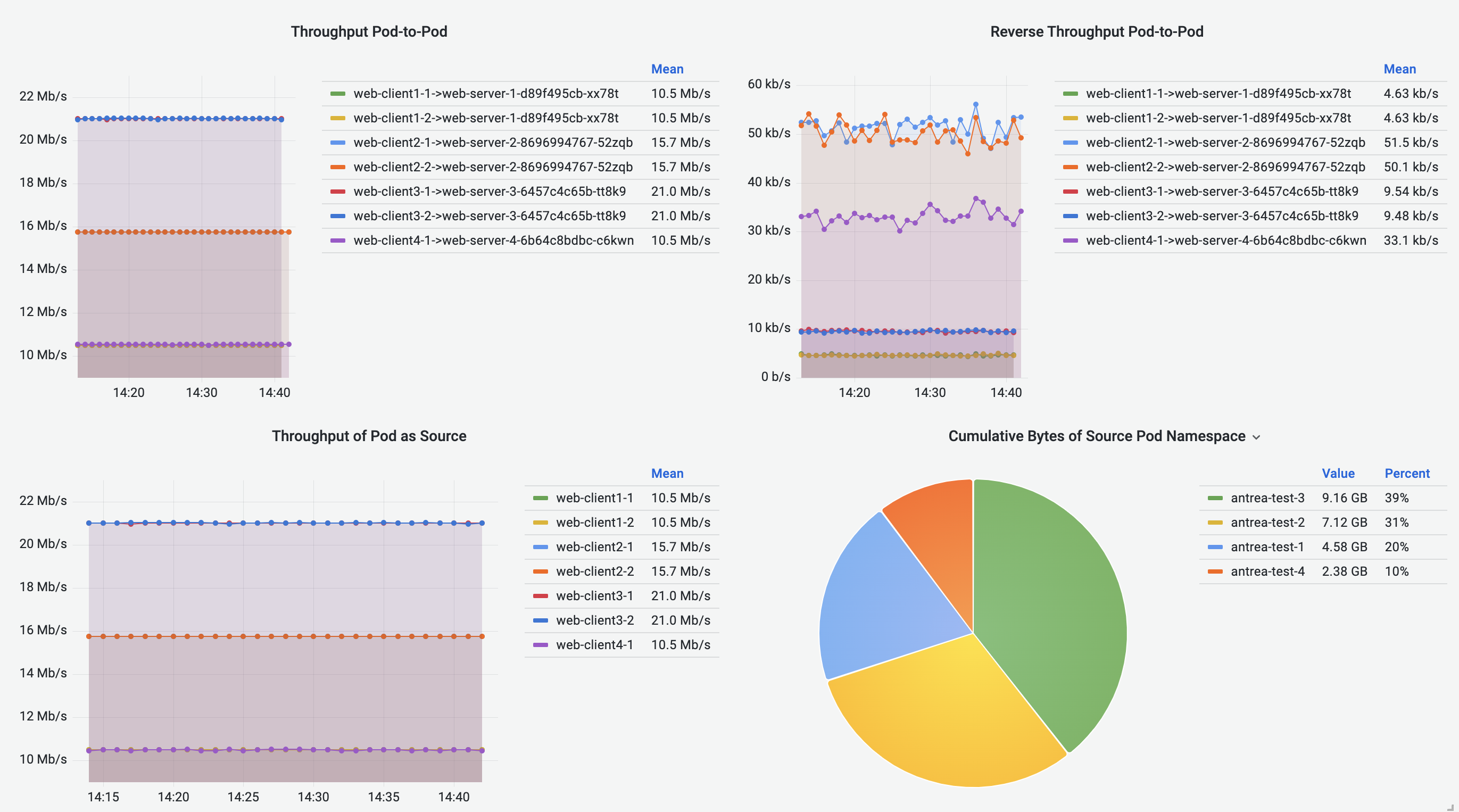The width and height of the screenshot is (1459, 812).
Task: Click green swatch of web-client1-1 in Reverse Throughput legend
Action: pyautogui.click(x=1071, y=94)
